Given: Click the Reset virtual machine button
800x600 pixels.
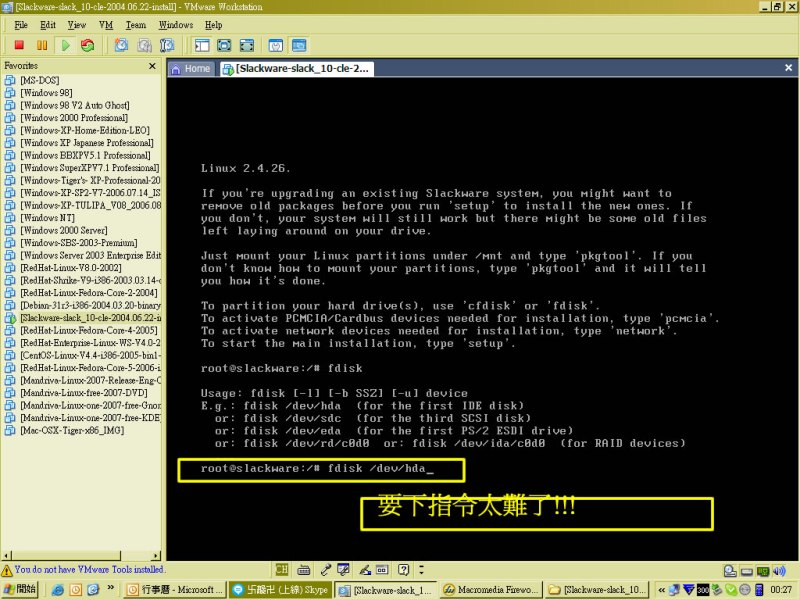Looking at the screenshot, I should [88, 45].
